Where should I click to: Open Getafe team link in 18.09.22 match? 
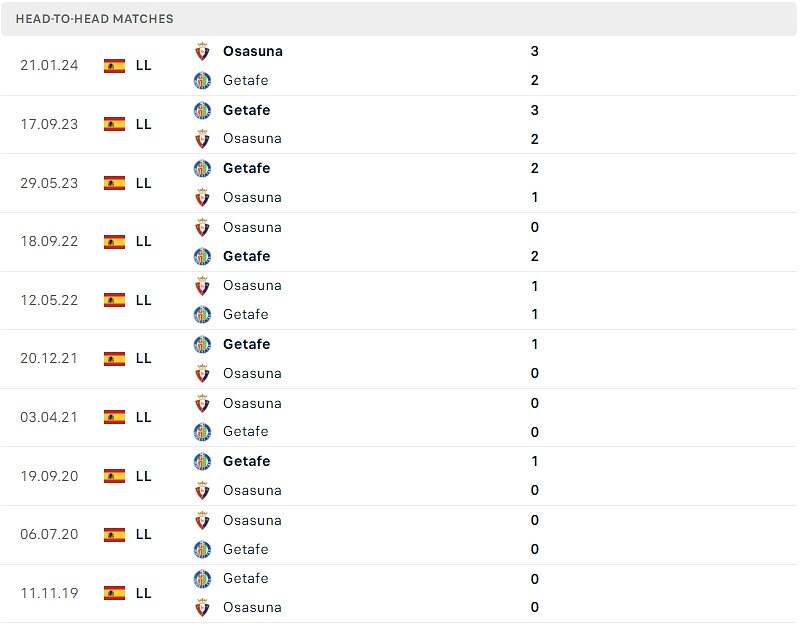pyautogui.click(x=247, y=256)
